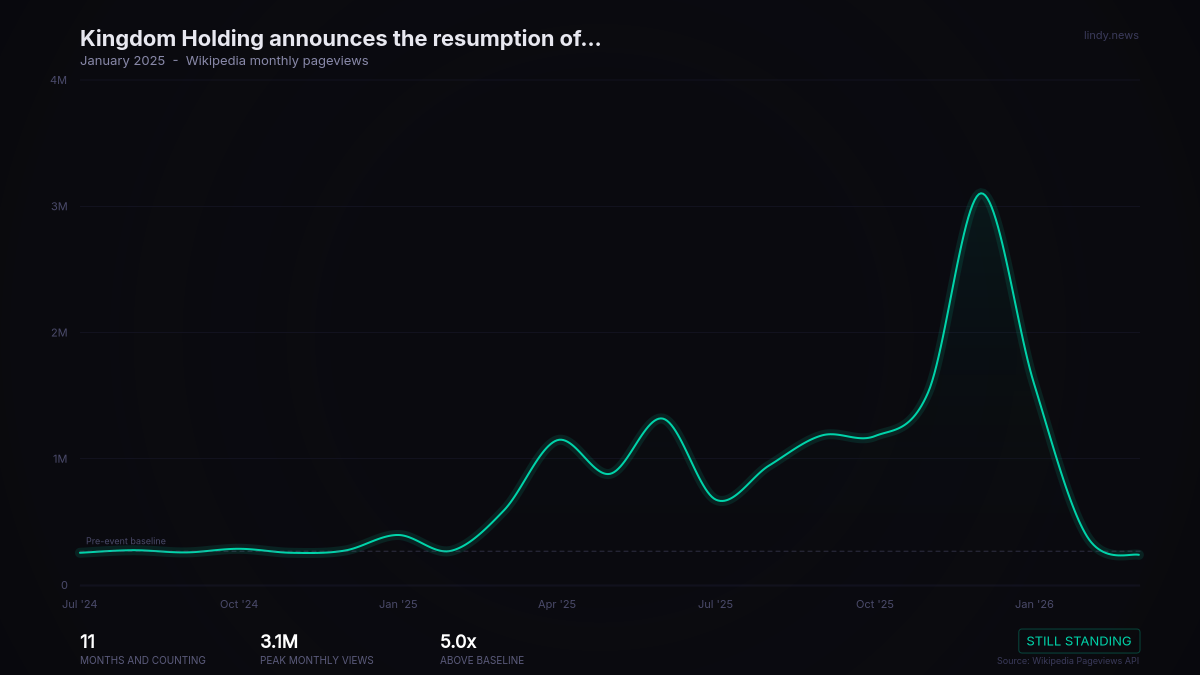This screenshot has height=675, width=1200.
Task: Select the Oct '24 x-axis label
Action: (x=239, y=604)
